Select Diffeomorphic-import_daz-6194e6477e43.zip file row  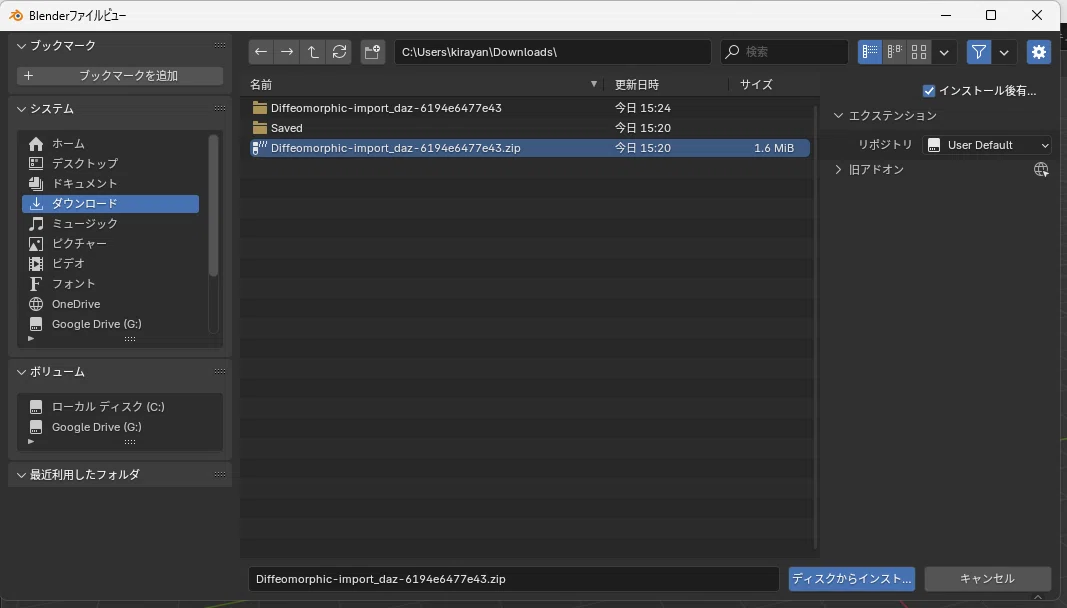point(530,148)
